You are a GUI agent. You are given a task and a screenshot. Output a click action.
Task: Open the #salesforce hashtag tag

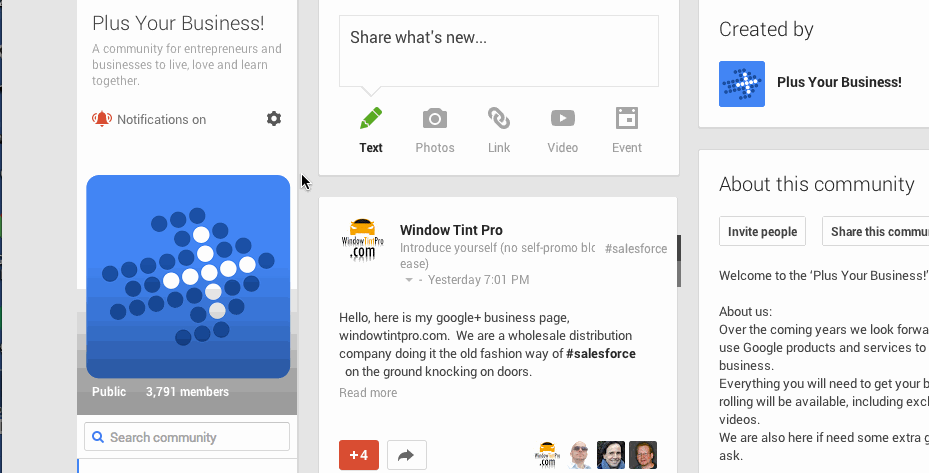636,249
